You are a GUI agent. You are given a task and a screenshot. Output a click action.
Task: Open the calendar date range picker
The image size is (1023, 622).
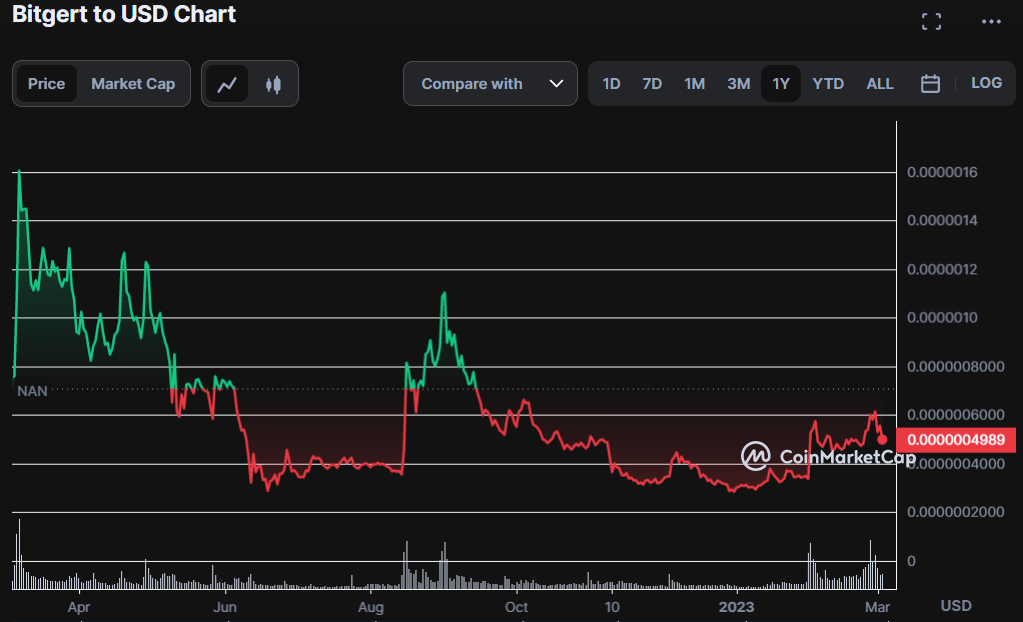[930, 84]
